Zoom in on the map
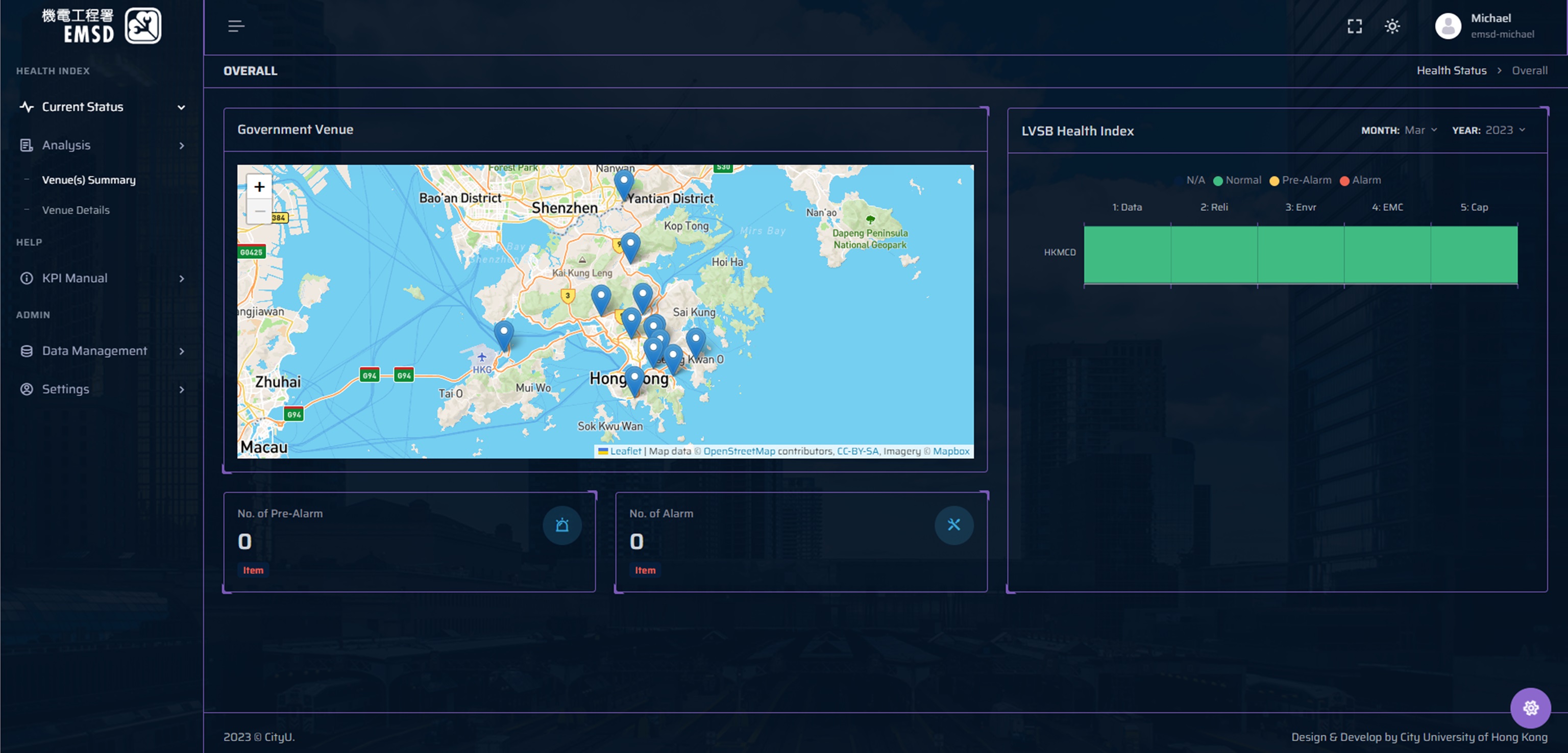Viewport: 1568px width, 753px height. click(259, 187)
